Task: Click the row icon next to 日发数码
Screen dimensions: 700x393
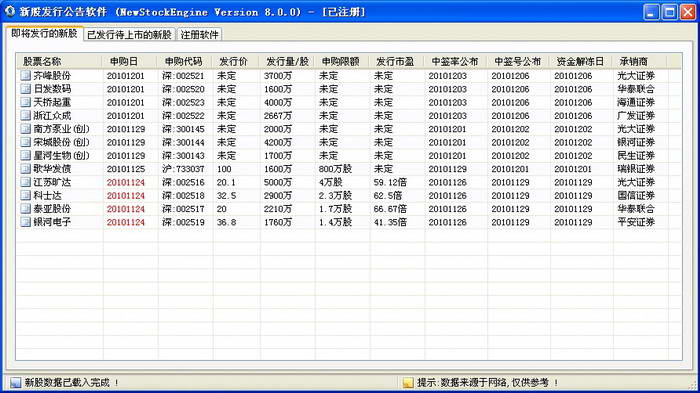Action: click(x=25, y=89)
